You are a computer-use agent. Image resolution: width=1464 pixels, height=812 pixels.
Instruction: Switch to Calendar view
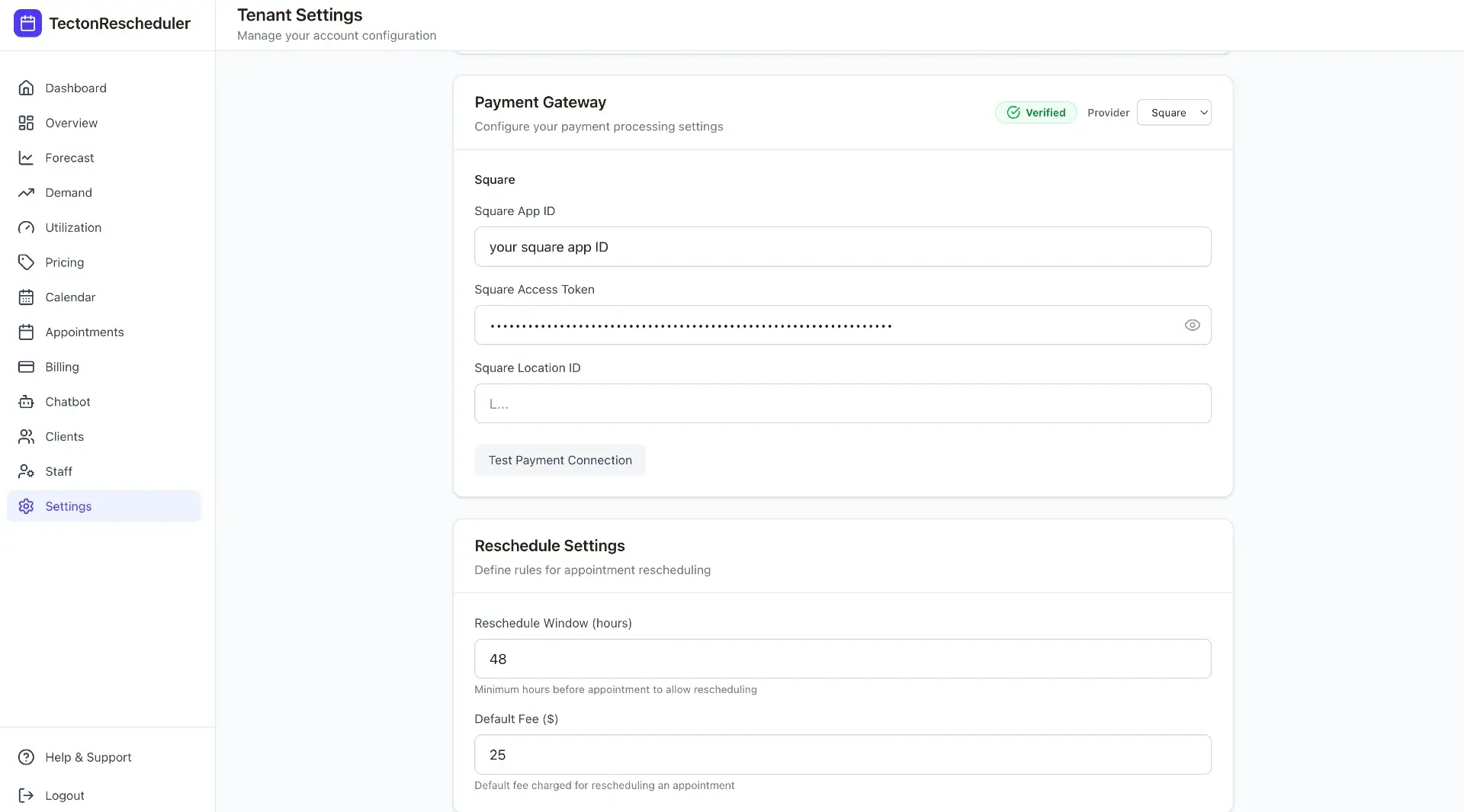[x=104, y=297]
